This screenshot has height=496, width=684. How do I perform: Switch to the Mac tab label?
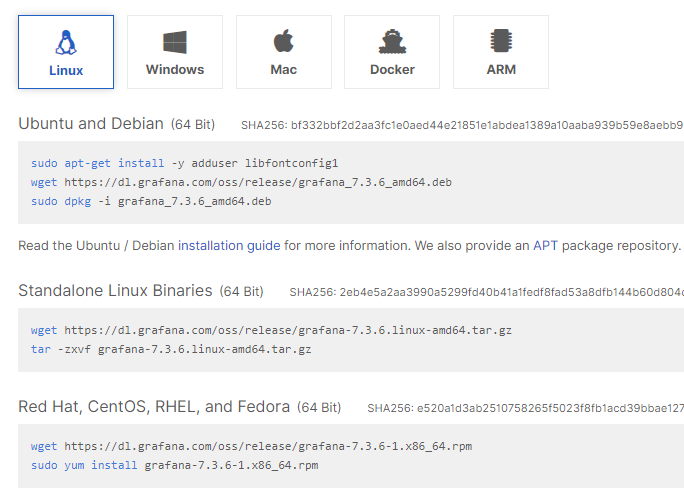tap(284, 69)
